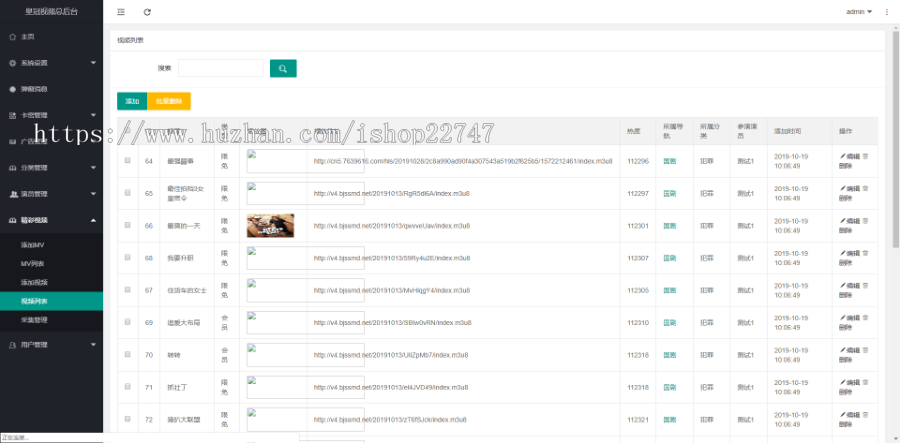
Task: Open the admin user dropdown
Action: click(859, 12)
